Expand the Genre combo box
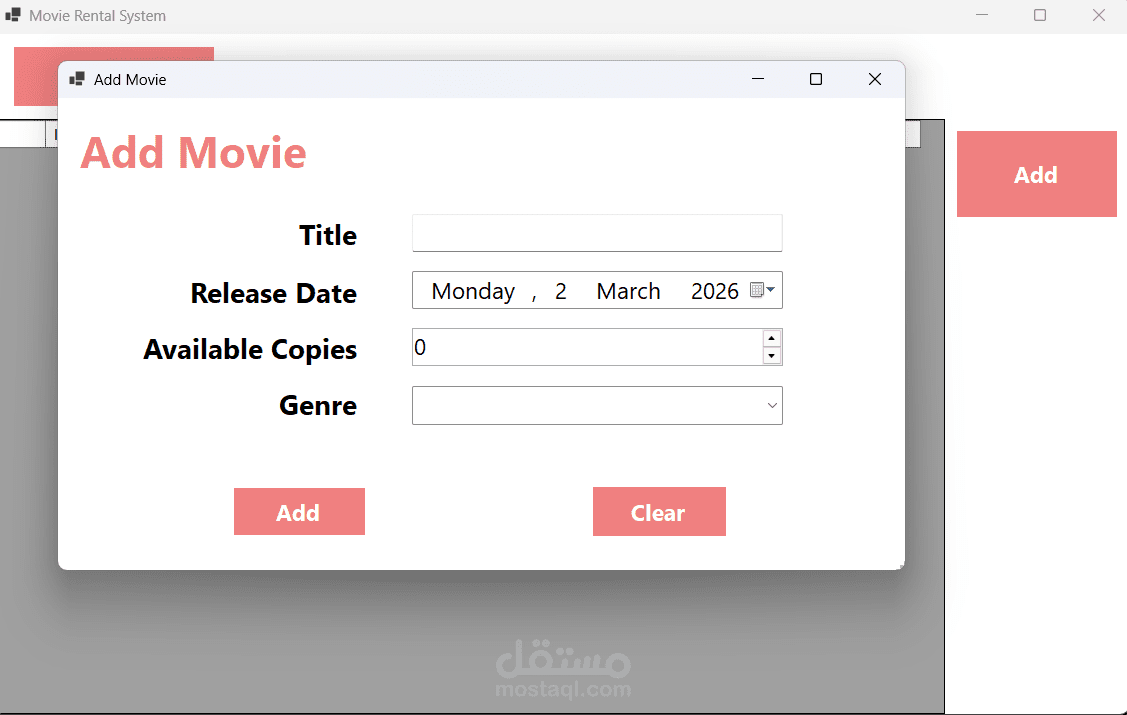Screen dimensions: 1127x715 point(772,405)
